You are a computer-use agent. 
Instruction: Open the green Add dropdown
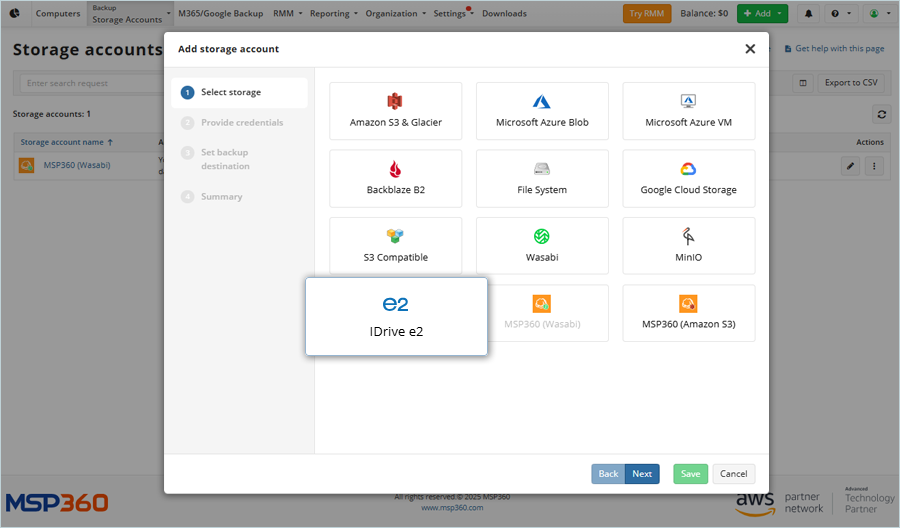762,14
